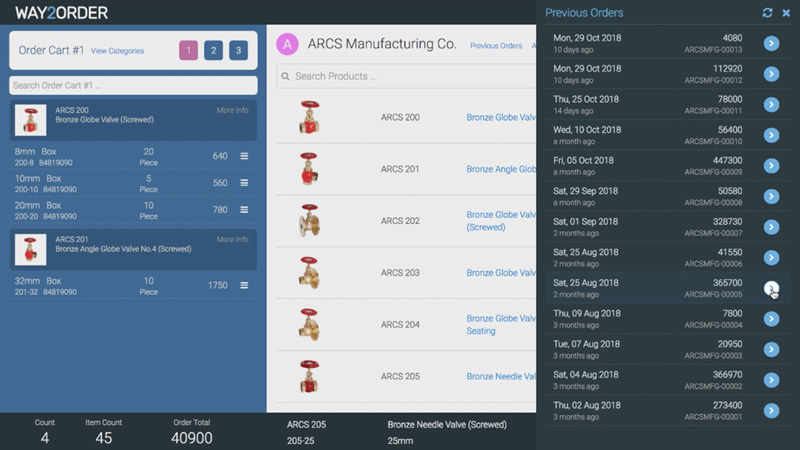800x450 pixels.
Task: Open menu for 20mm Box cart line
Action: pos(244,210)
